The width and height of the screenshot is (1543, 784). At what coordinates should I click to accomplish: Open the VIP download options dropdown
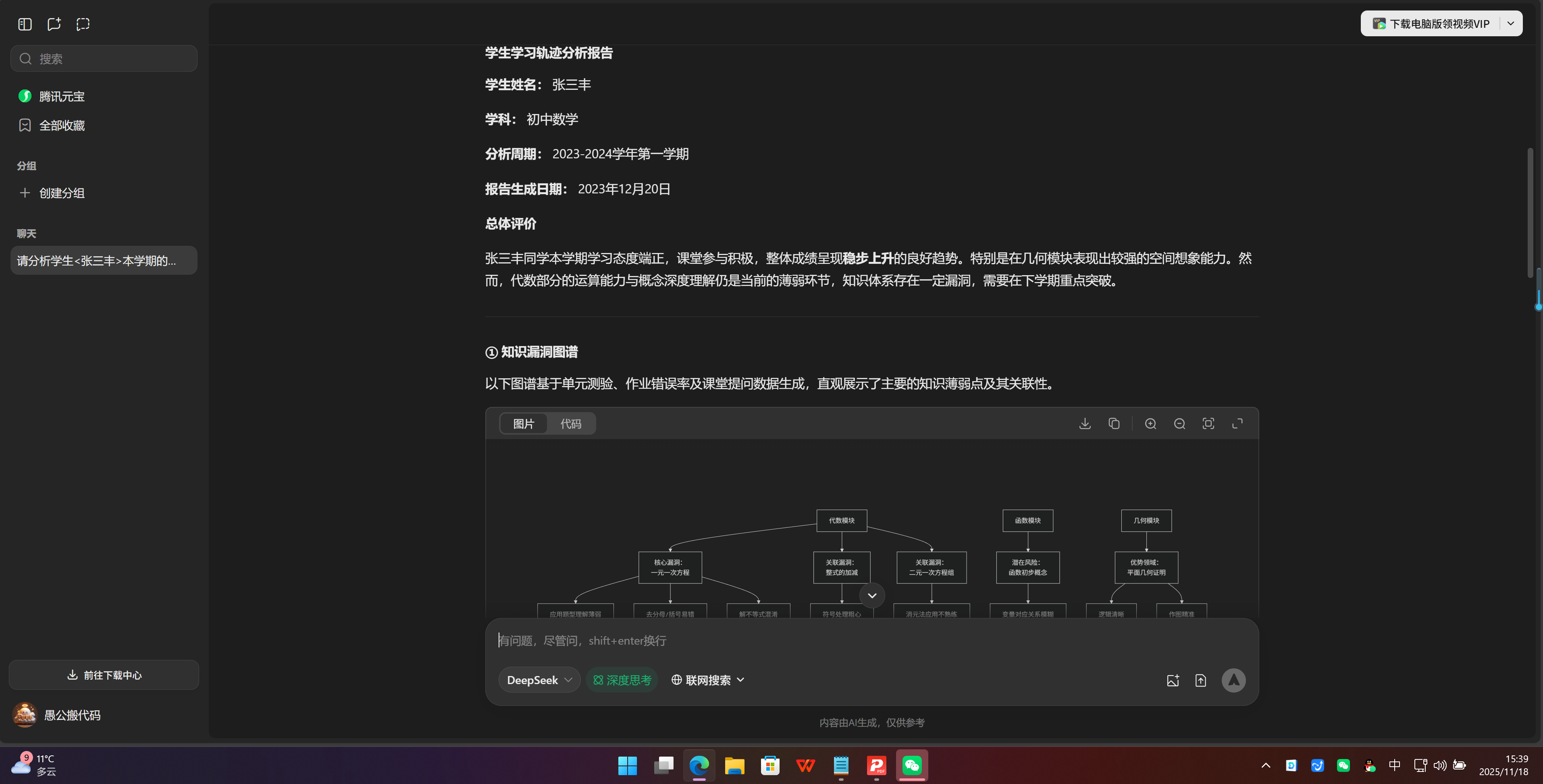pos(1510,23)
